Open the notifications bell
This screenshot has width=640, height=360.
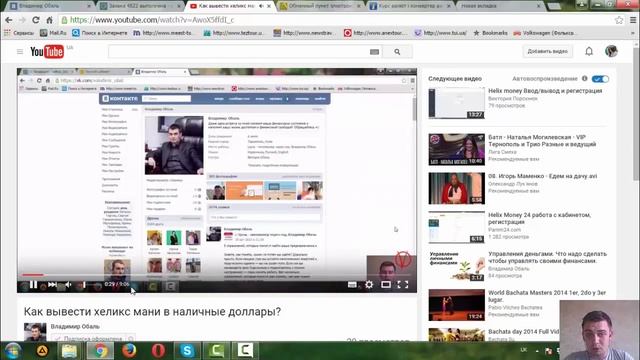click(589, 51)
